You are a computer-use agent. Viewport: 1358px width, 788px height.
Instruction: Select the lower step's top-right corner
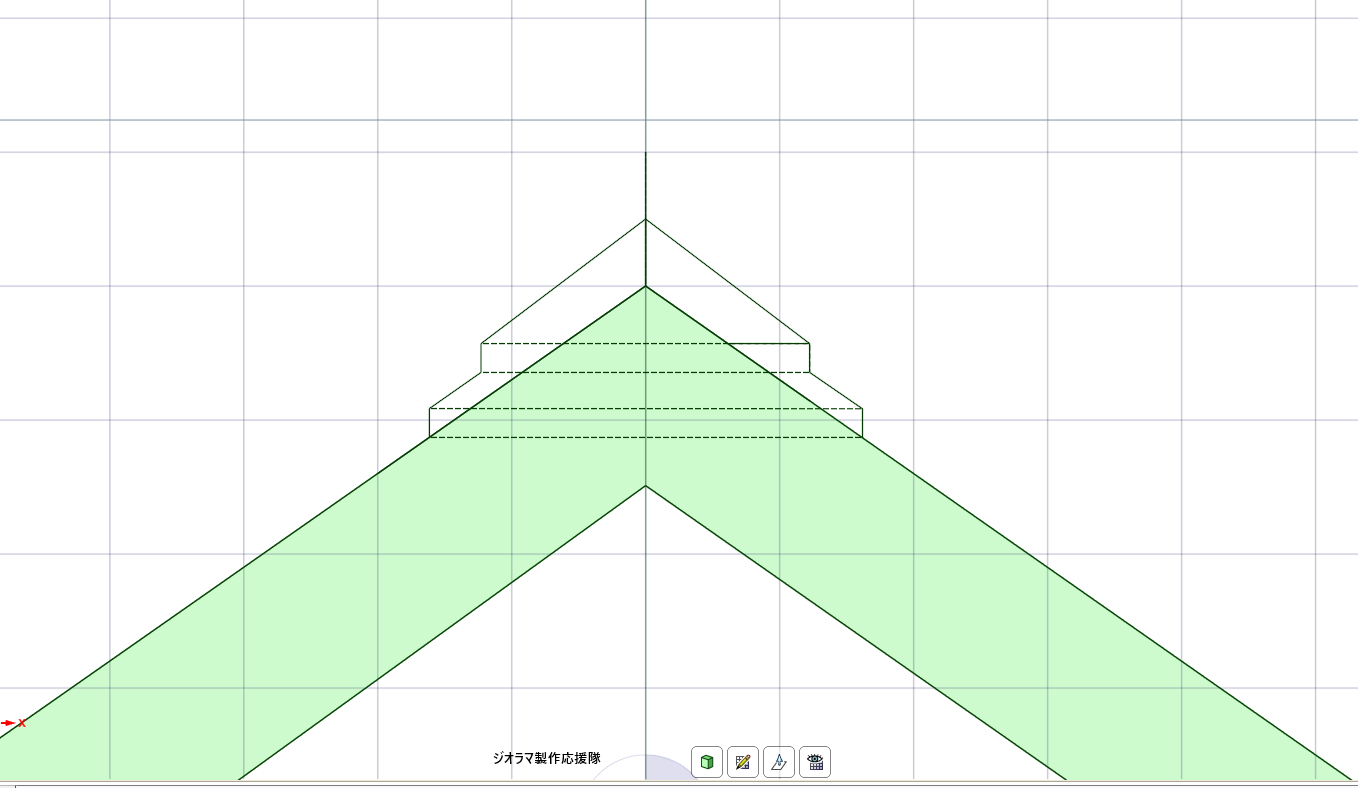(862, 408)
